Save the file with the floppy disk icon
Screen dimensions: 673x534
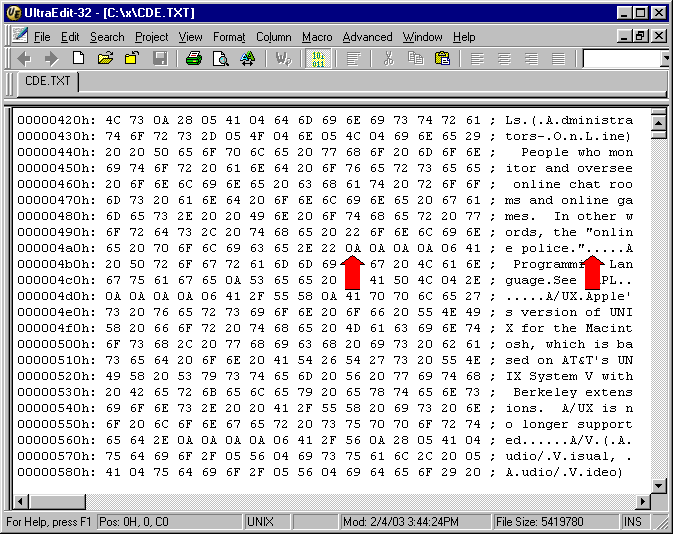pyautogui.click(x=160, y=58)
